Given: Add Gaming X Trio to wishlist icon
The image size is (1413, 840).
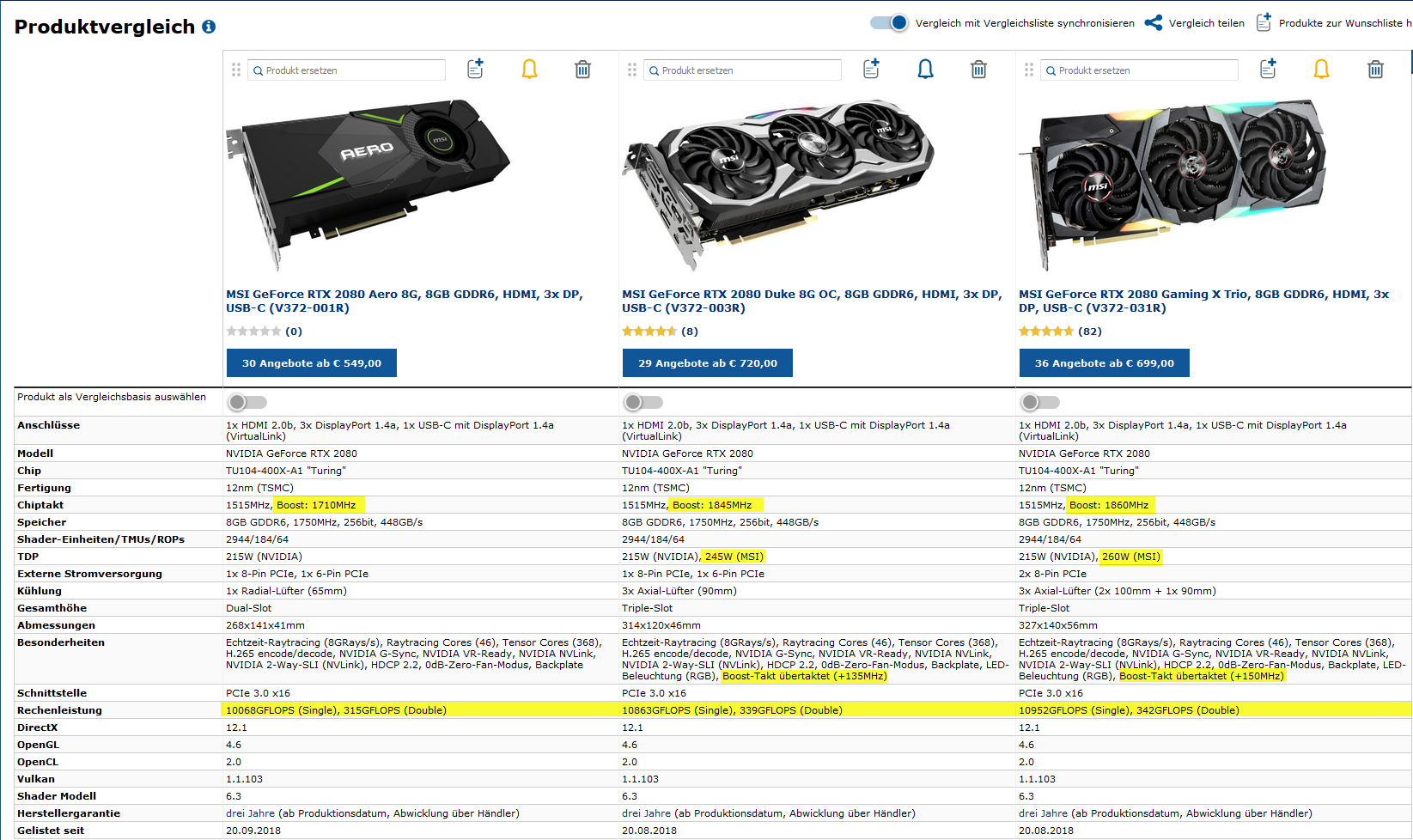Looking at the screenshot, I should [x=1268, y=69].
